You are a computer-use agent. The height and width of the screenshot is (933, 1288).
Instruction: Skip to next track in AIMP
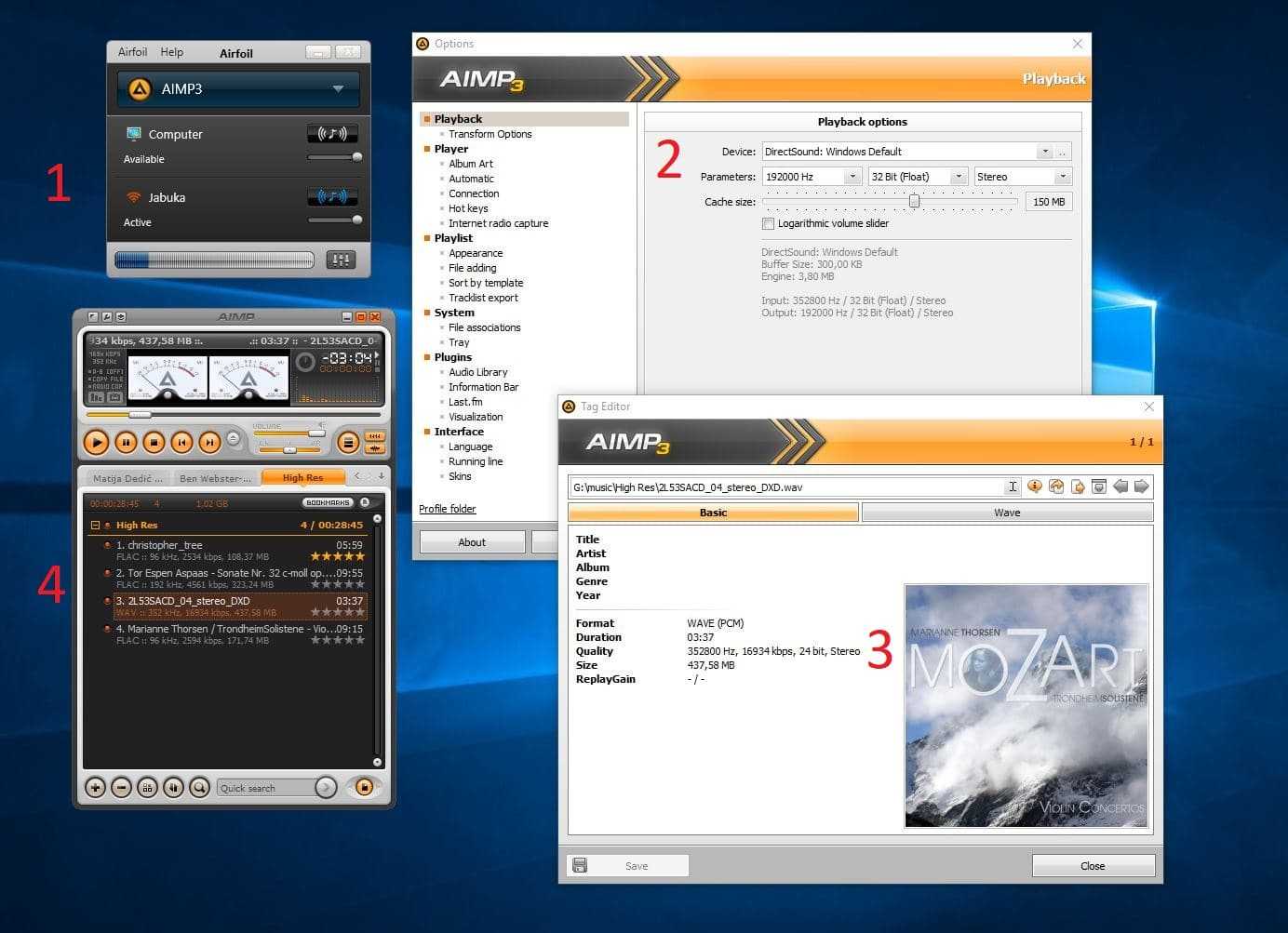(x=209, y=443)
